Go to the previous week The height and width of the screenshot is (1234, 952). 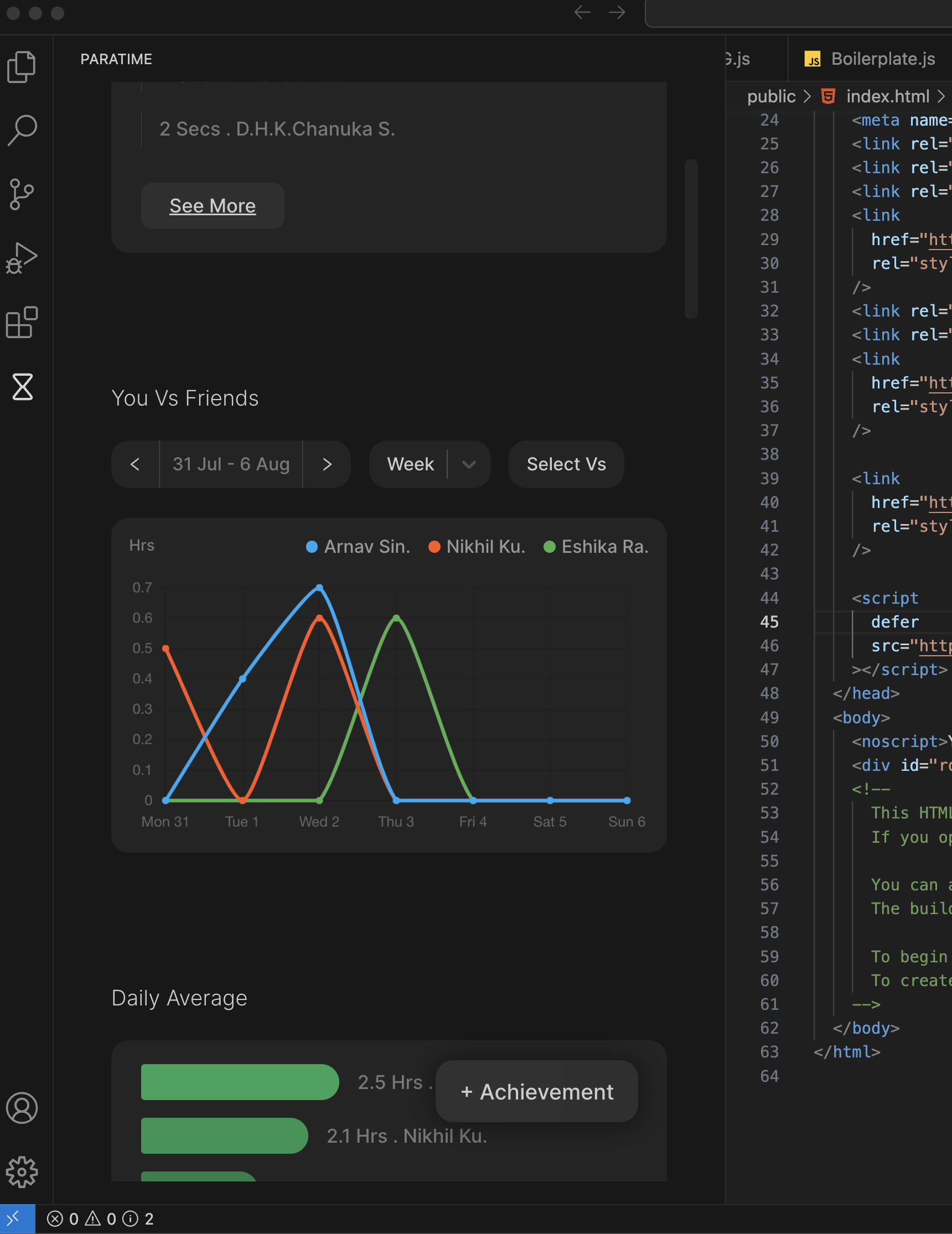(135, 464)
